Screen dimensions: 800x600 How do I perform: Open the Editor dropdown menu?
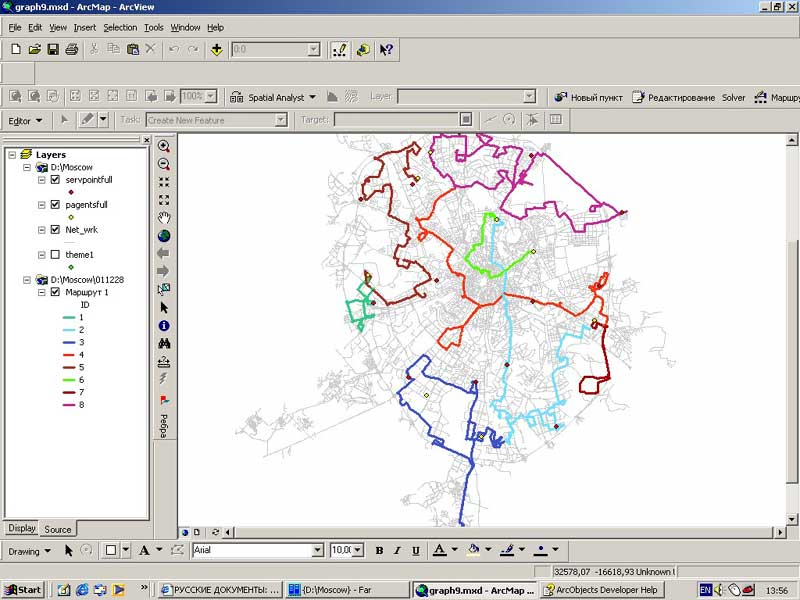click(25, 121)
